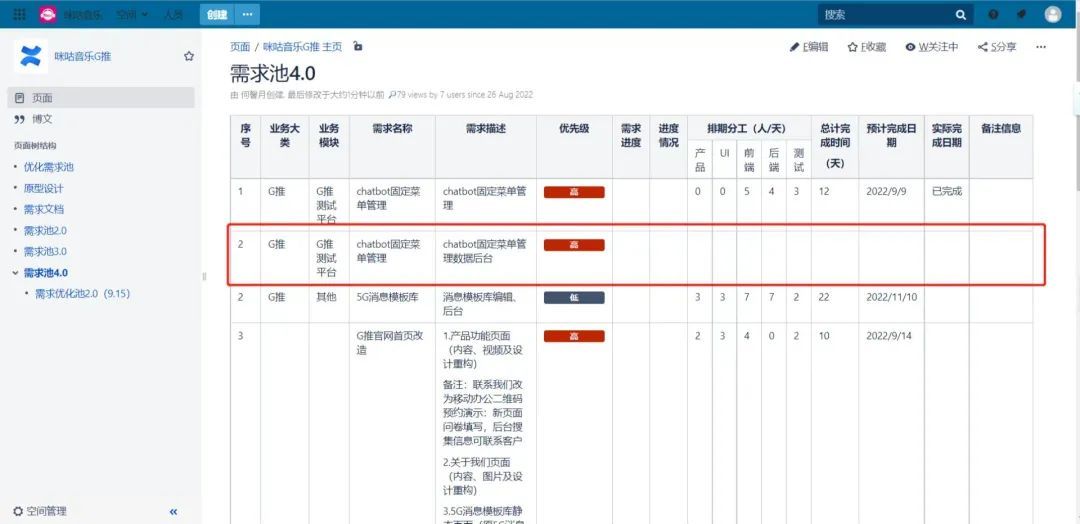Click the 79 views page statistics text
Image resolution: width=1080 pixels, height=524 pixels.
461,95
